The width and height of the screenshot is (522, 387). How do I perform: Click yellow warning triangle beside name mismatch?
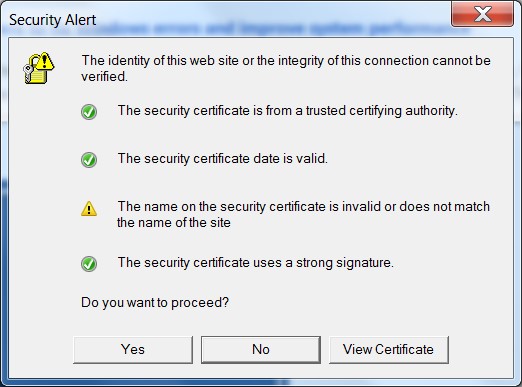click(89, 209)
